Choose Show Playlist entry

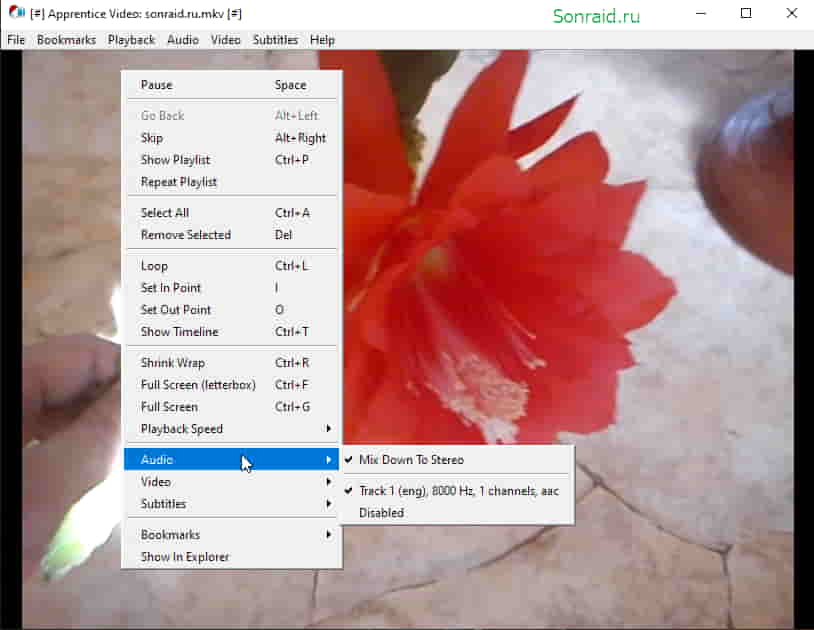232,160
